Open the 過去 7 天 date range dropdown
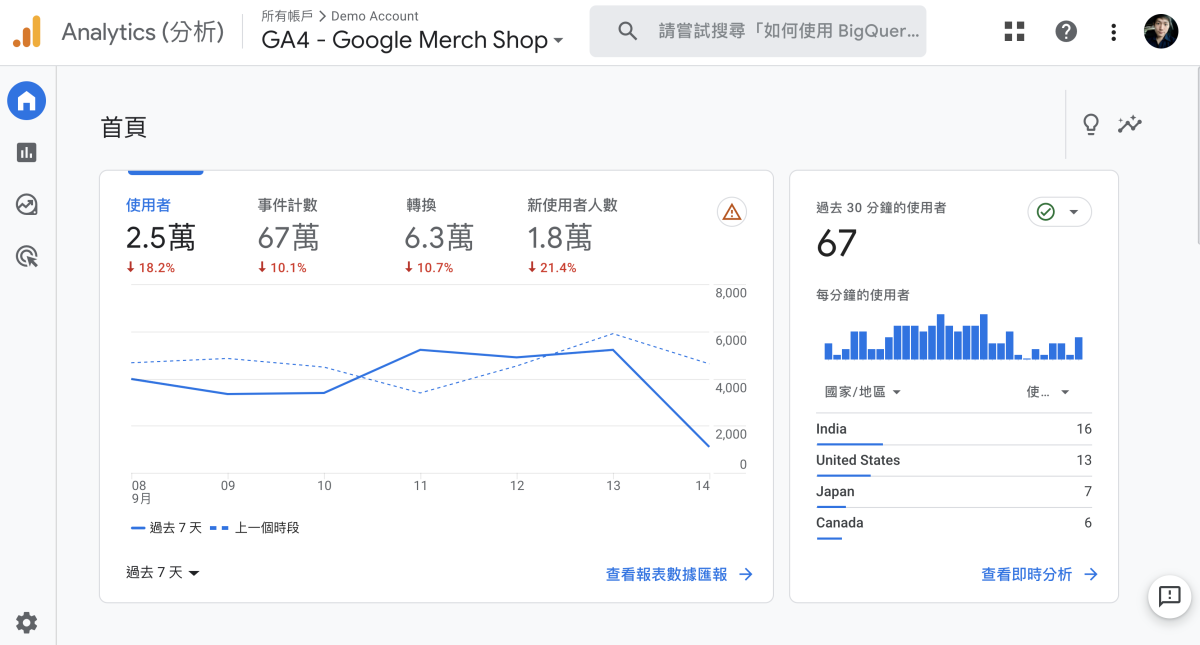The image size is (1200, 645). pos(163,573)
